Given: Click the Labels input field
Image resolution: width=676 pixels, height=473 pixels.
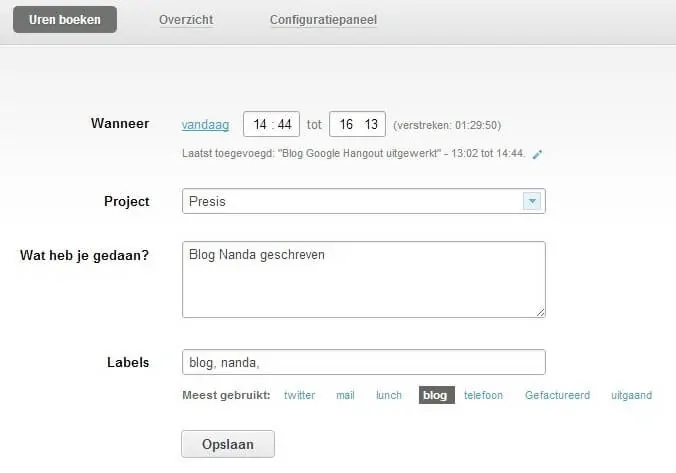Looking at the screenshot, I should [x=363, y=362].
